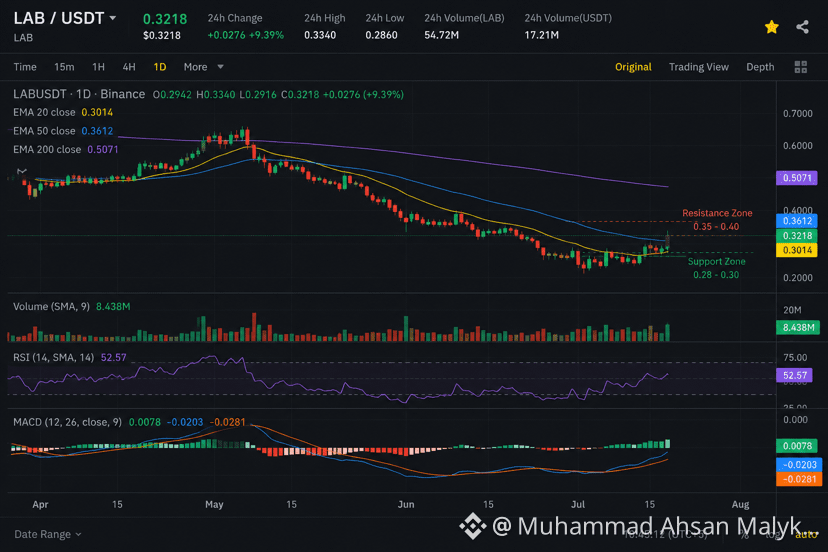828x552 pixels.
Task: Toggle percent scale on price axis
Action: 744,535
